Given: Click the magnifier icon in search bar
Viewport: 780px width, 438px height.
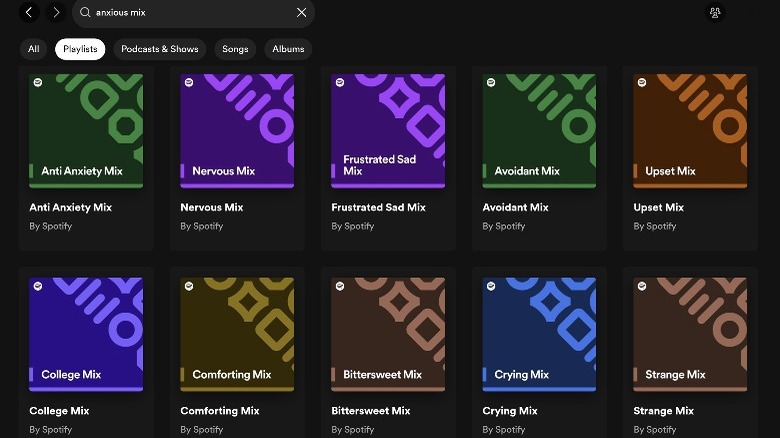Looking at the screenshot, I should click(85, 12).
